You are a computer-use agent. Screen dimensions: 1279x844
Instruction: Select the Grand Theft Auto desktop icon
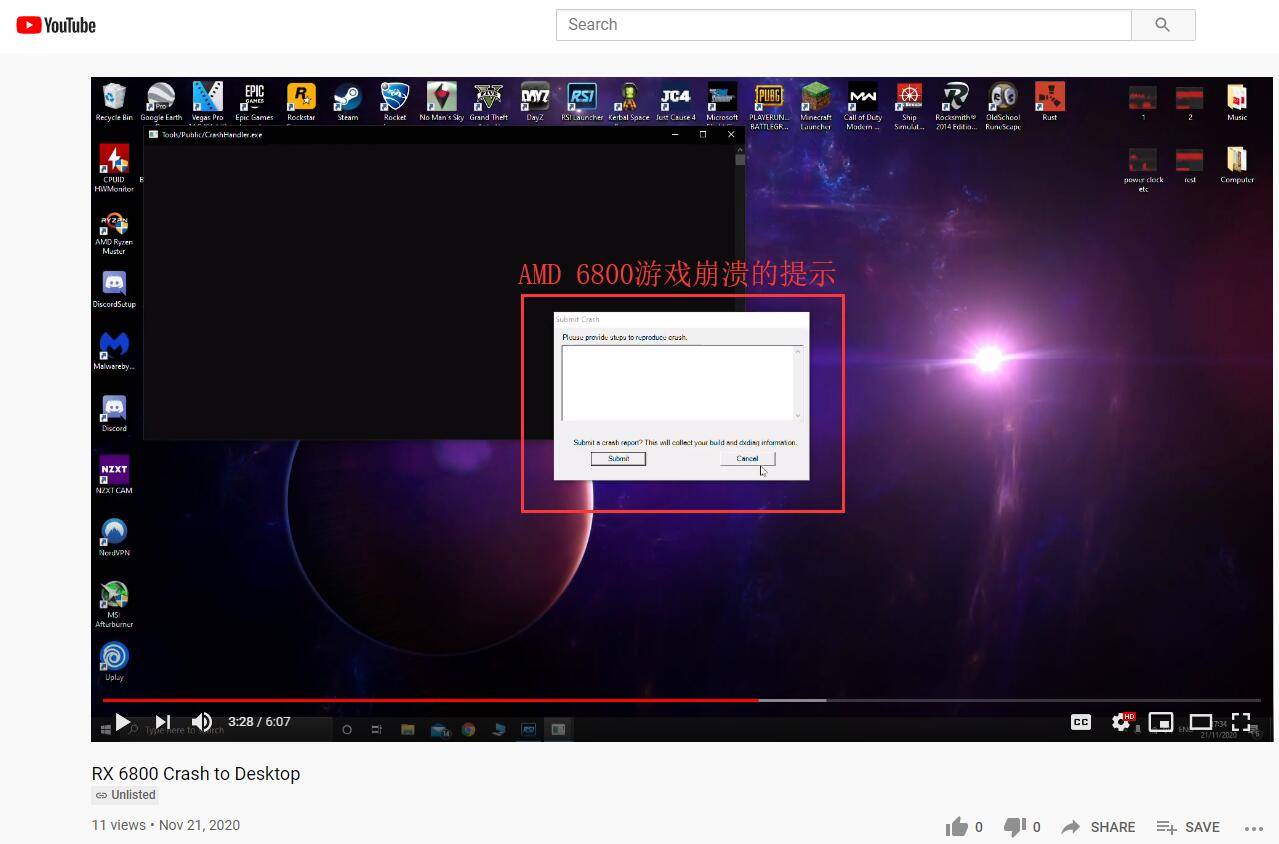488,102
